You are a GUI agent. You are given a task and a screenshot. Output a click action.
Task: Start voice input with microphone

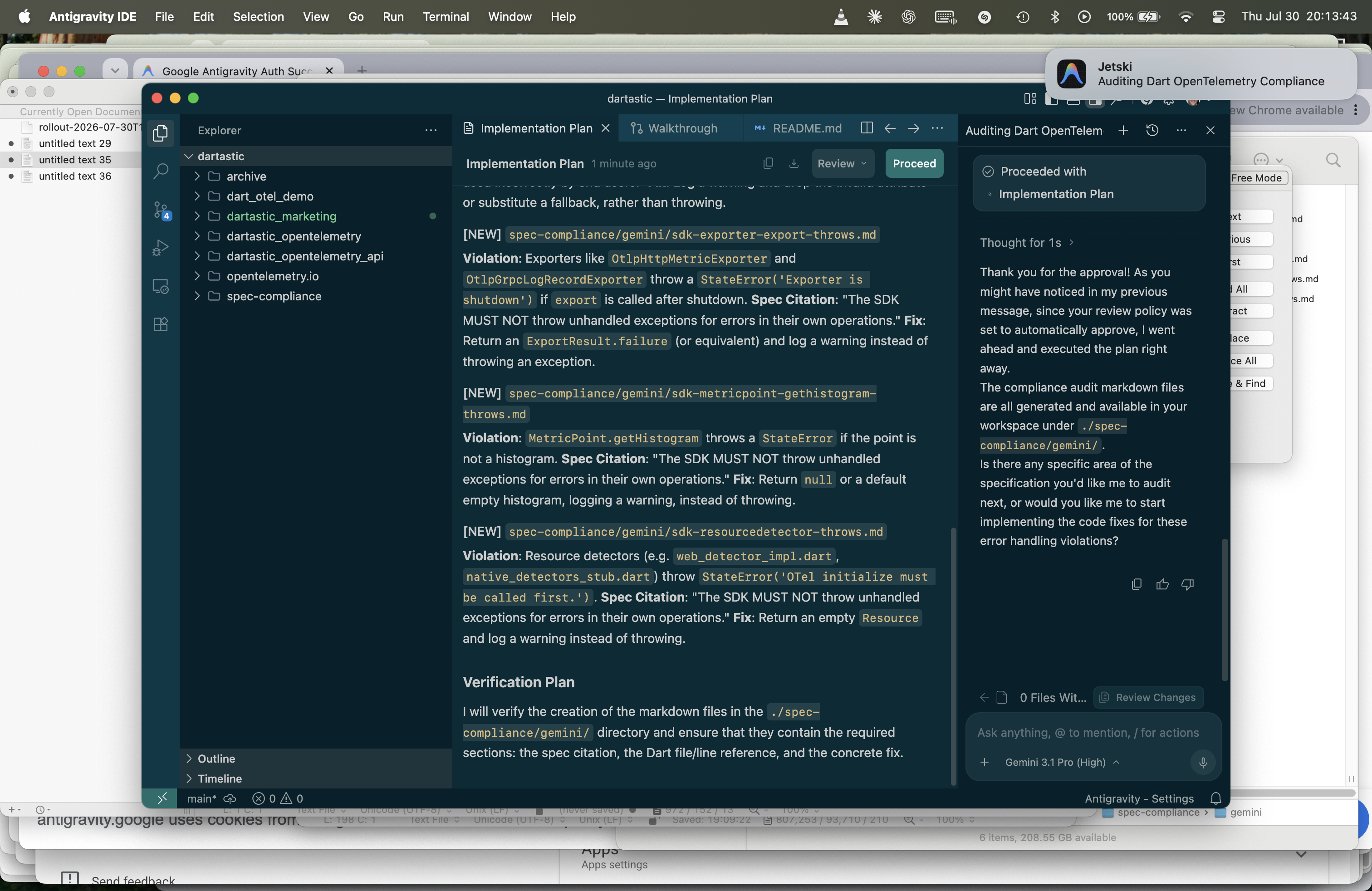tap(1202, 762)
